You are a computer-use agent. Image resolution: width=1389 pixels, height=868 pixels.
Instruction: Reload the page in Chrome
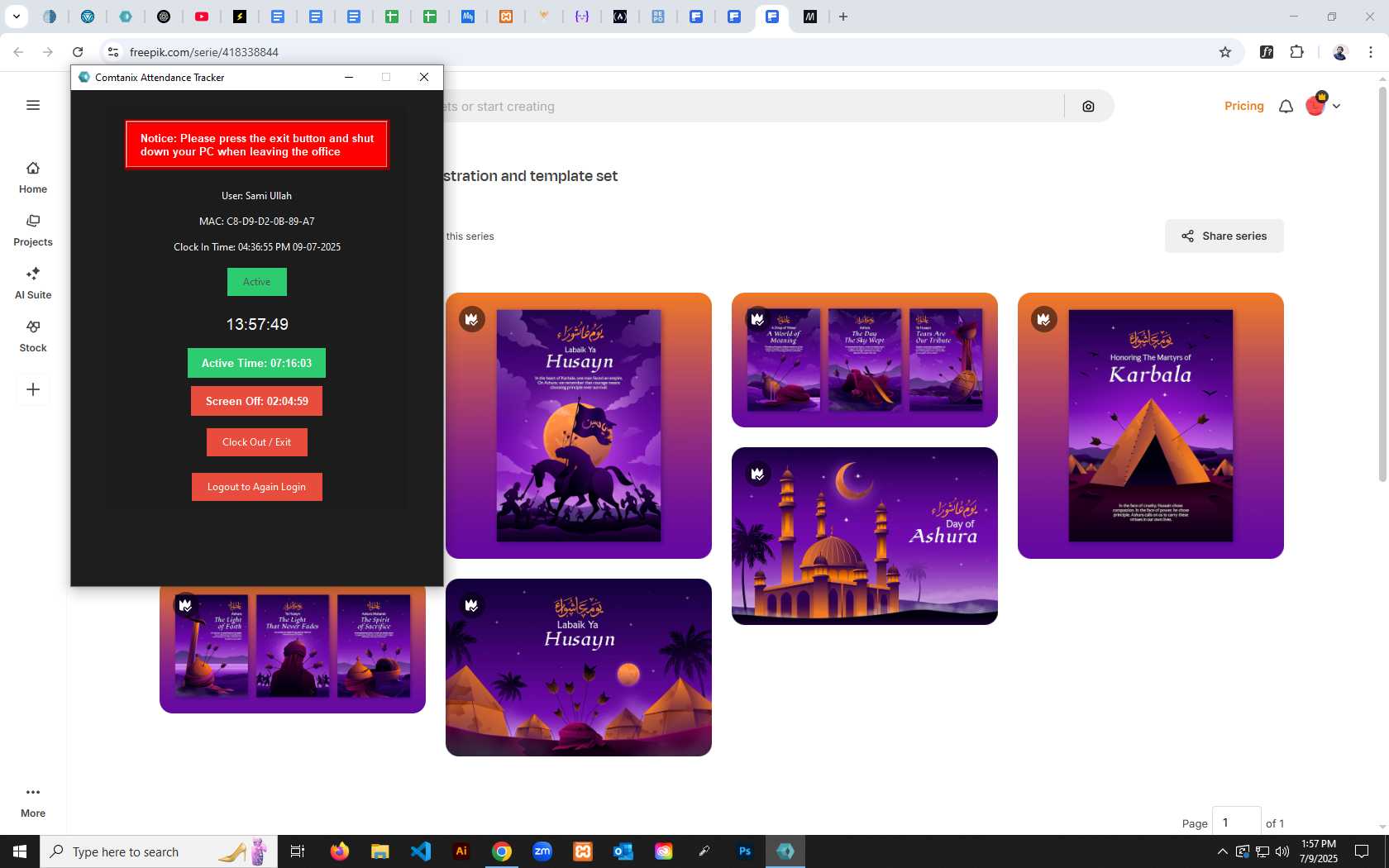(x=78, y=52)
